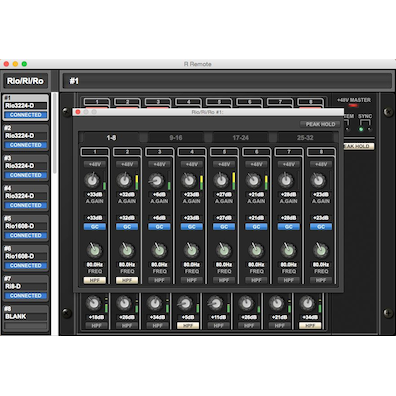This screenshot has width=396, height=396.
Task: Click the #1 device title field
Action: (x=227, y=81)
